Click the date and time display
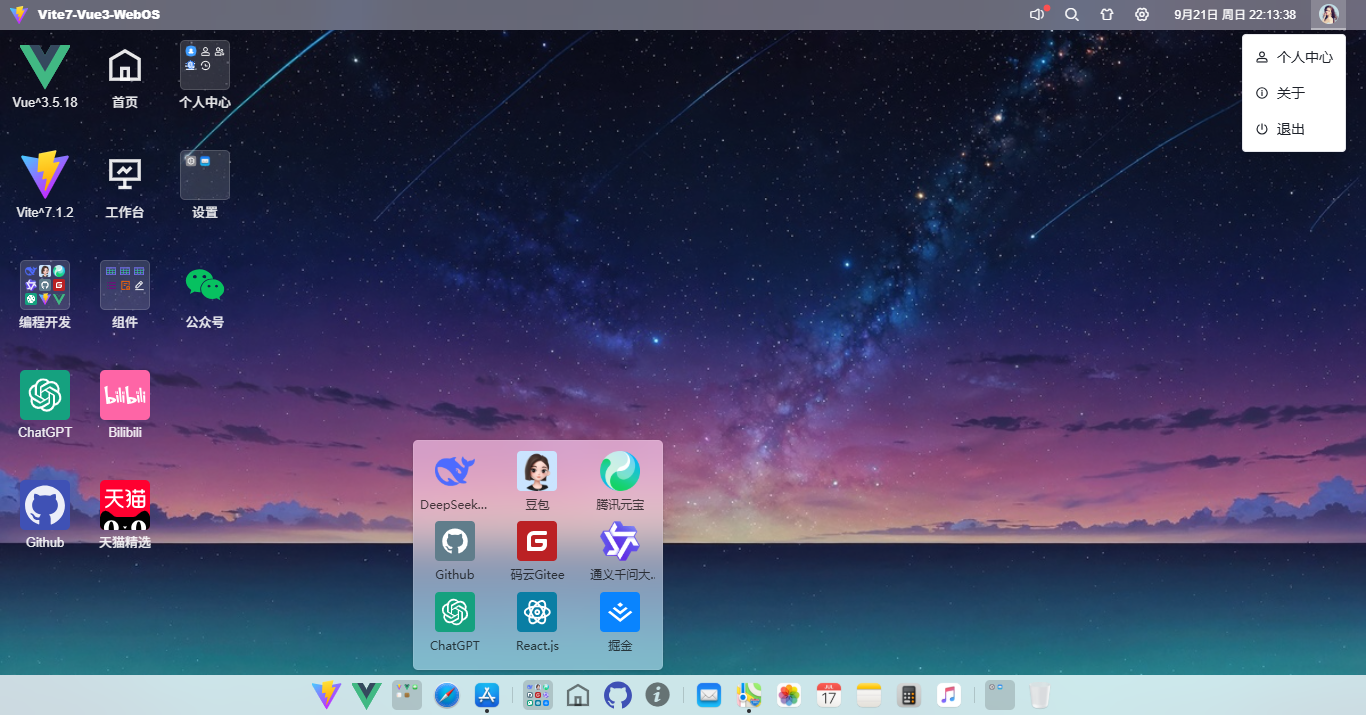Viewport: 1366px width, 715px height. point(1235,15)
